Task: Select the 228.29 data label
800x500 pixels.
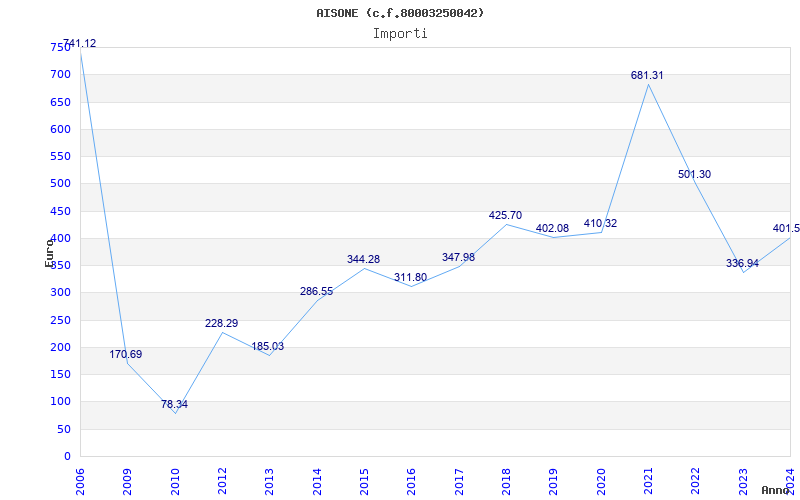Action: click(x=221, y=323)
